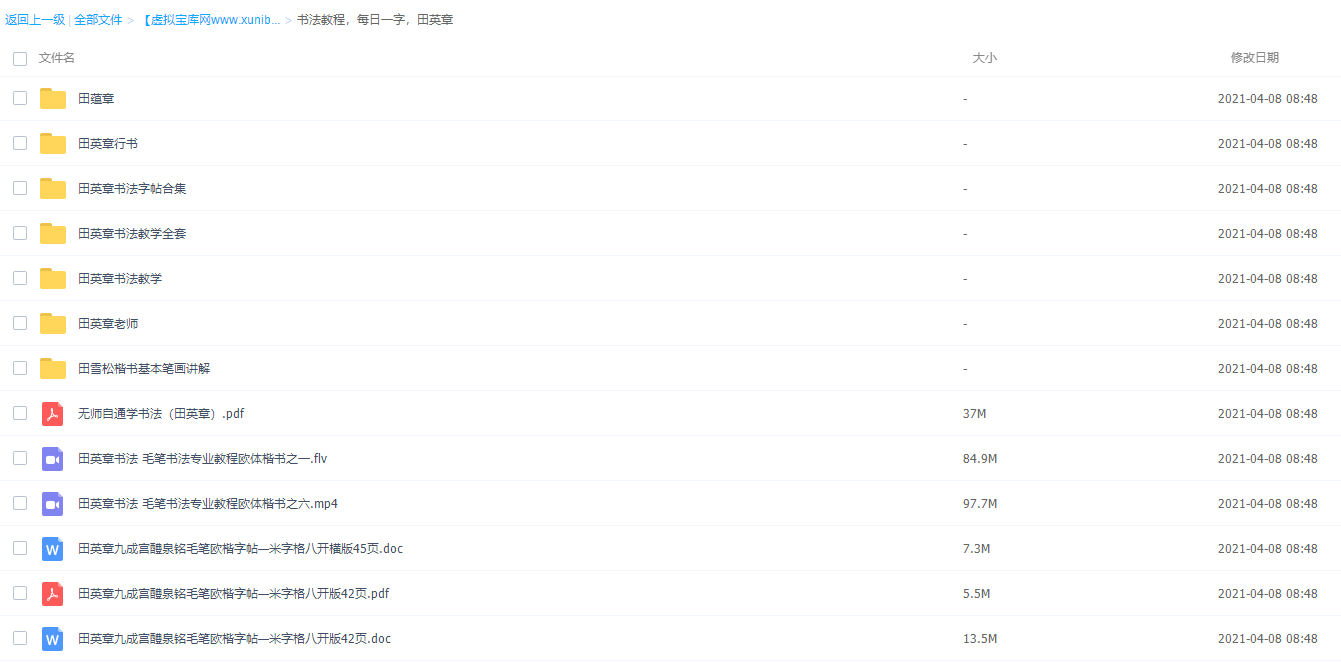
Task: Click the Word icon for 八开版42页.doc
Action: pyautogui.click(x=53, y=638)
